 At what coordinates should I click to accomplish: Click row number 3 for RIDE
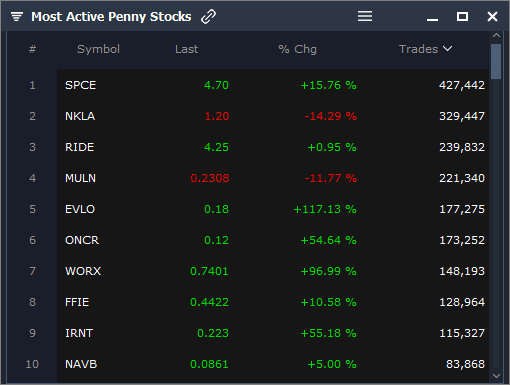pos(32,147)
